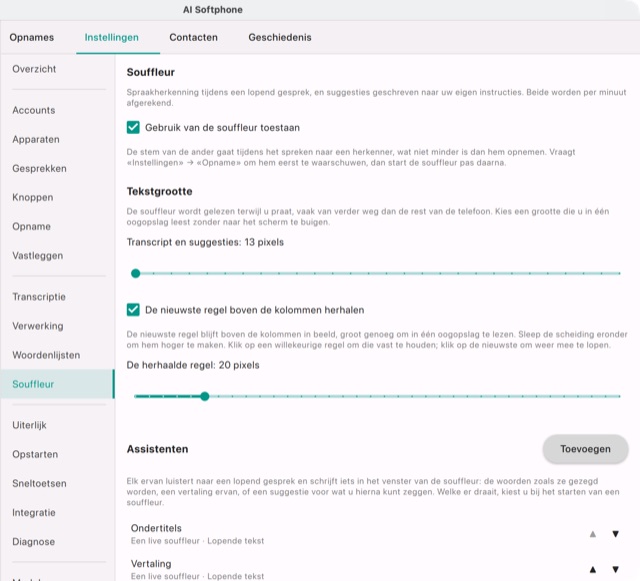Go to Opstarten settings
The width and height of the screenshot is (640, 581).
pyautogui.click(x=57, y=454)
